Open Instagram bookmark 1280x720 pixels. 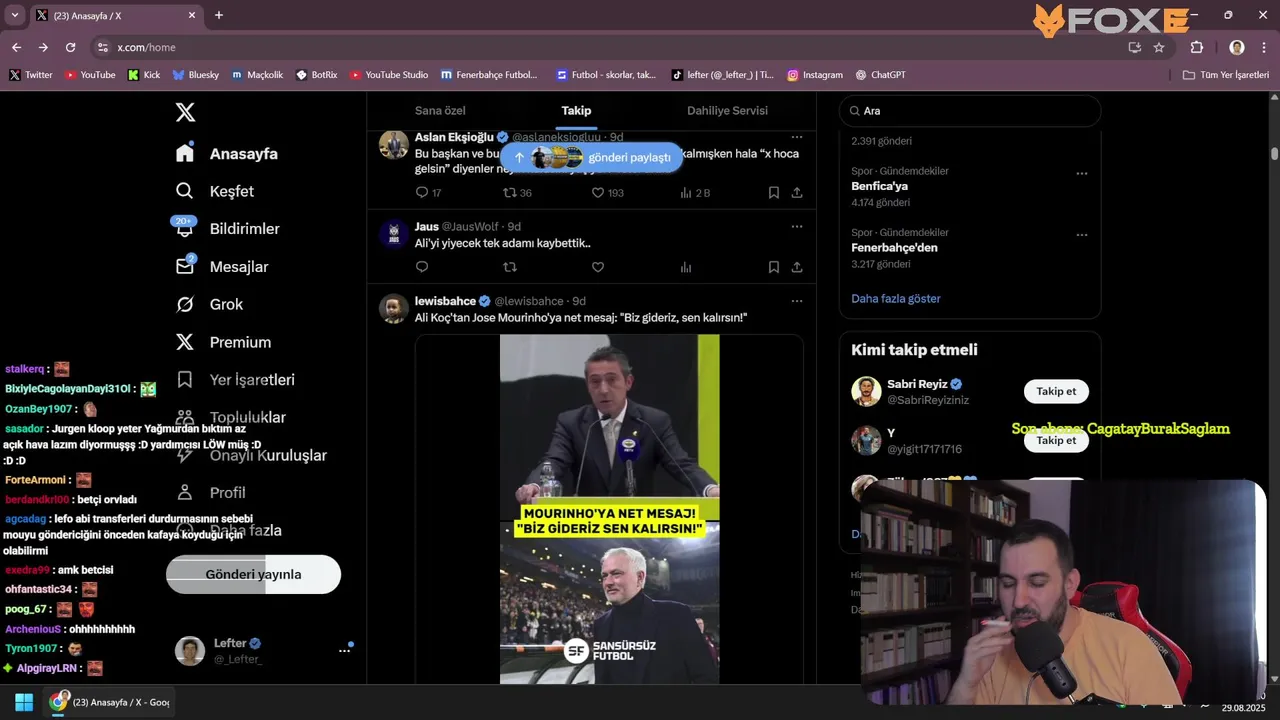coord(814,75)
